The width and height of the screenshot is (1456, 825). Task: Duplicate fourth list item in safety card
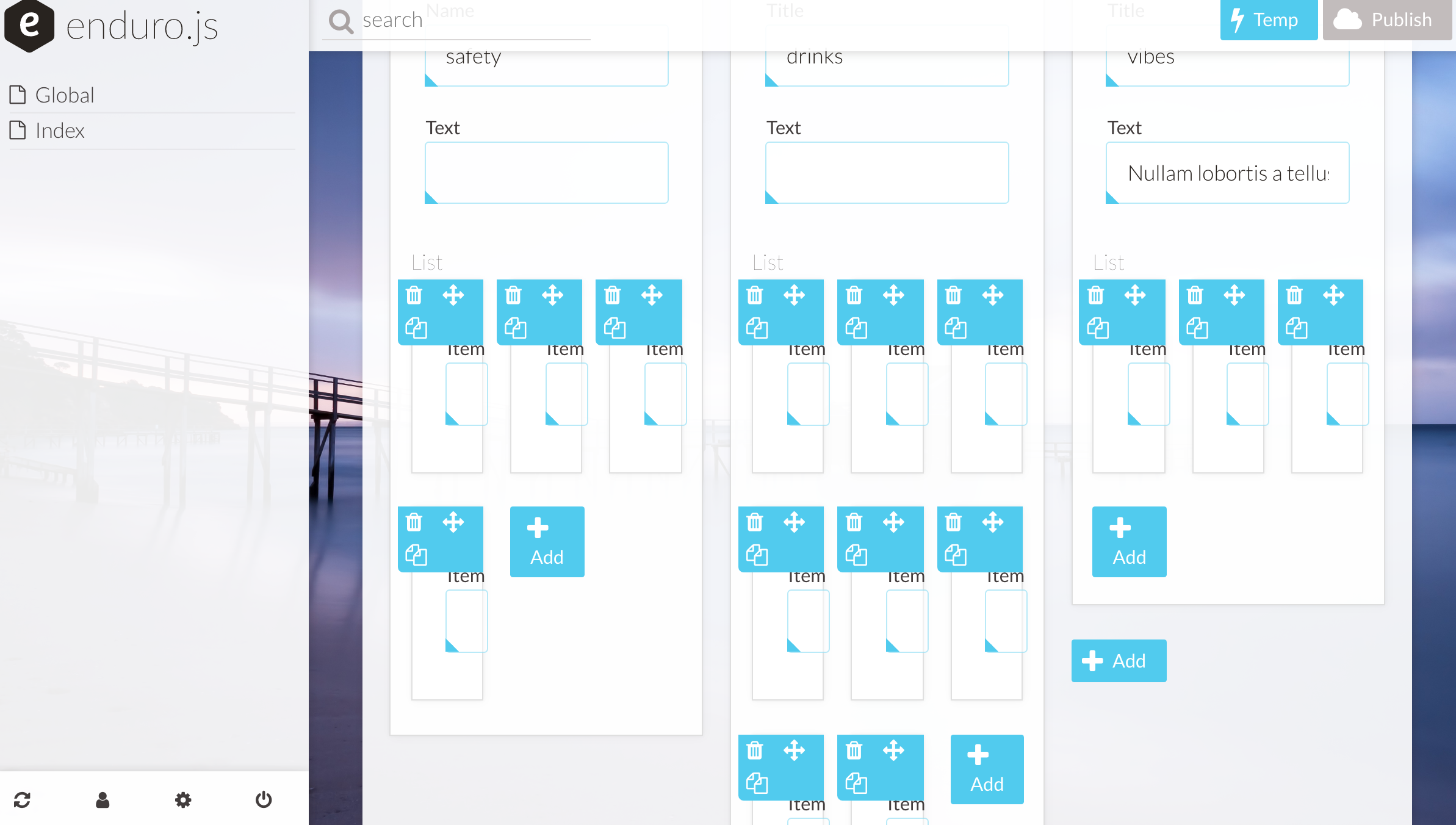[x=417, y=555]
